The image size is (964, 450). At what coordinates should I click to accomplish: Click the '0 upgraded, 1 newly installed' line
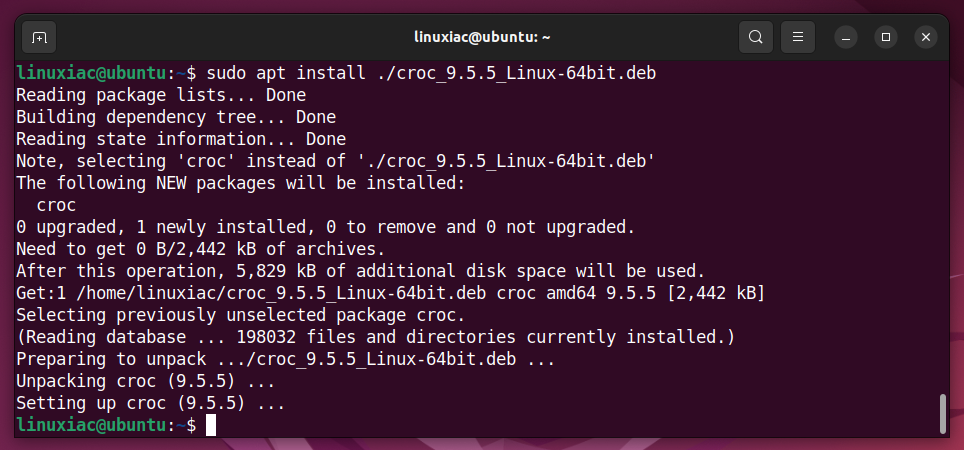[x=325, y=227]
